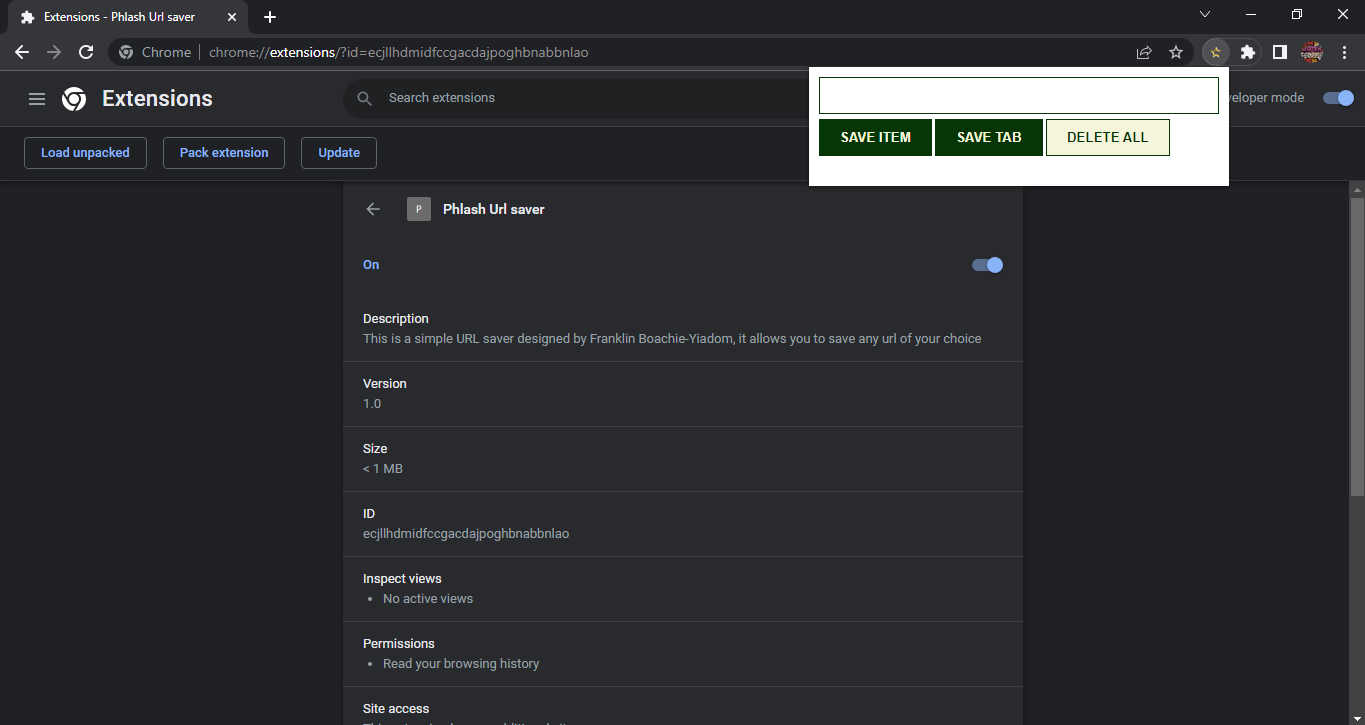Click the extension ID text ecjllhdmidfccgacdajpoghbnabbnlao

pyautogui.click(x=466, y=534)
